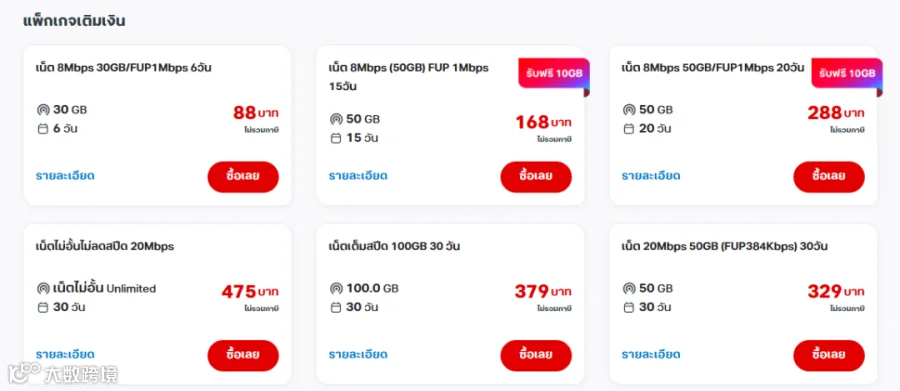Buy the 88 baht 30GB package
The width and height of the screenshot is (900, 391).
[x=243, y=177]
